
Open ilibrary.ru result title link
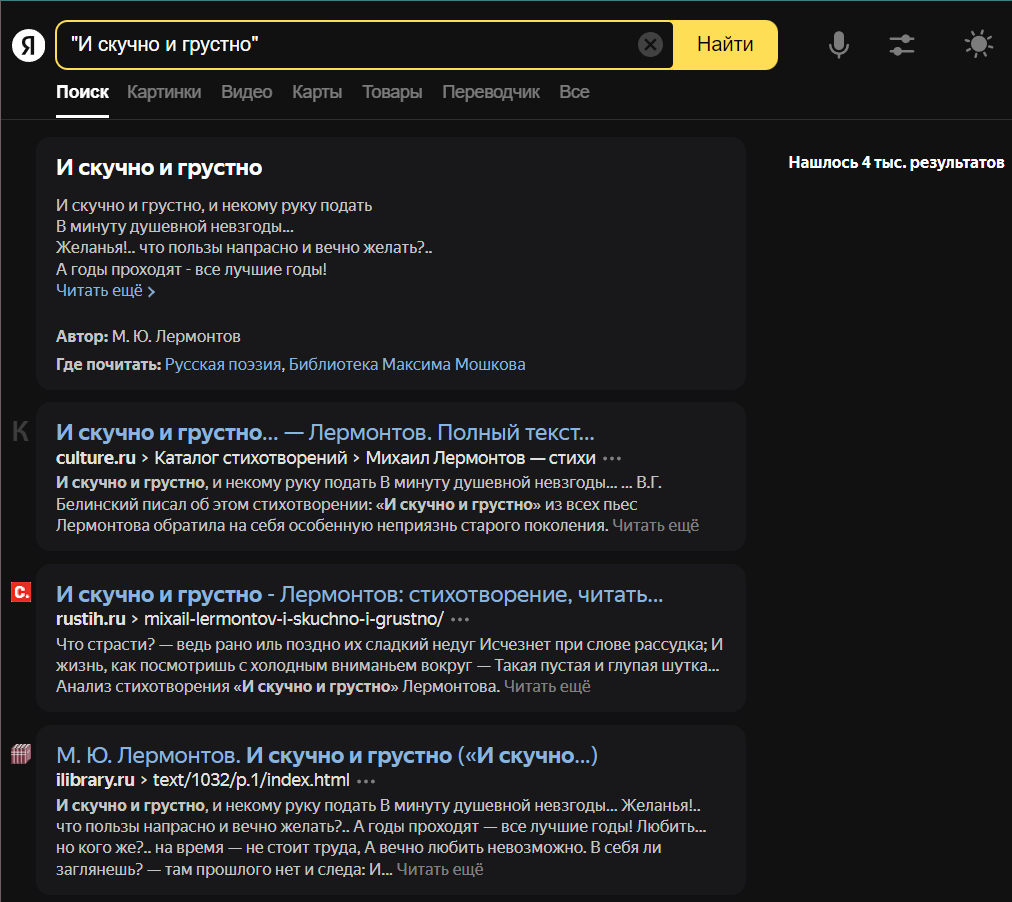pos(327,756)
